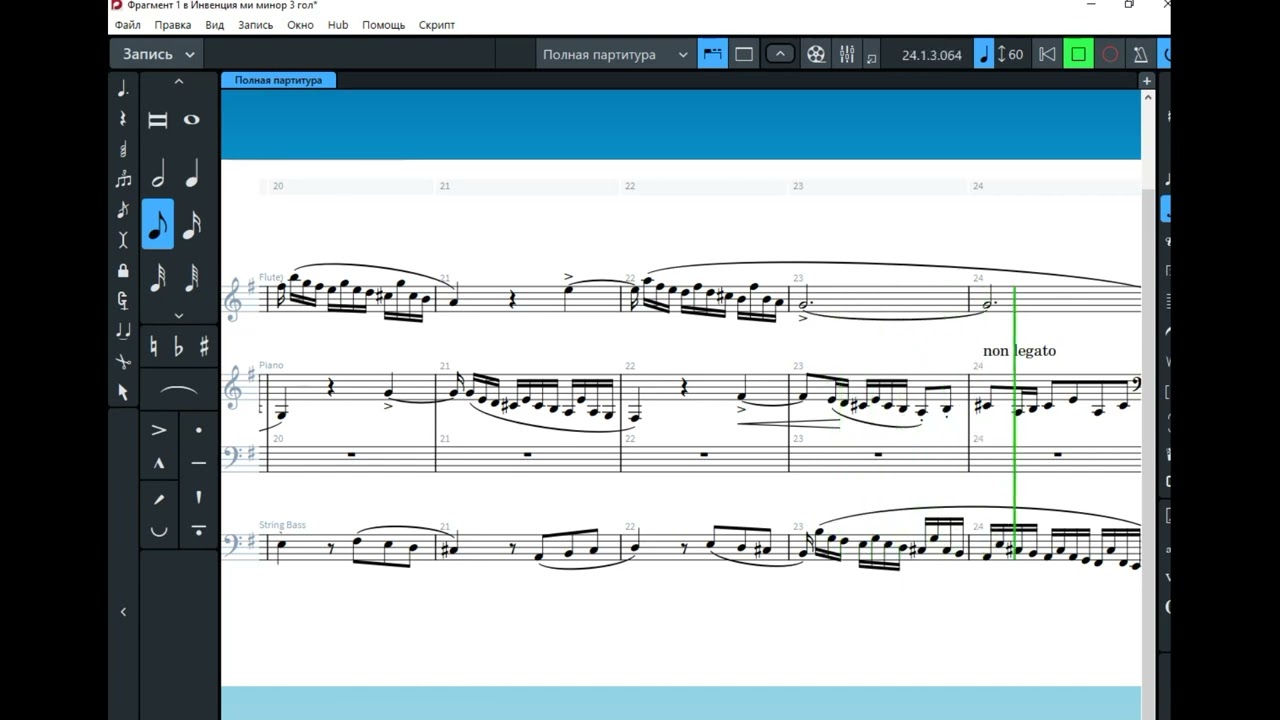This screenshot has width=1280, height=720.
Task: Select the sixteenth note duration
Action: point(192,224)
